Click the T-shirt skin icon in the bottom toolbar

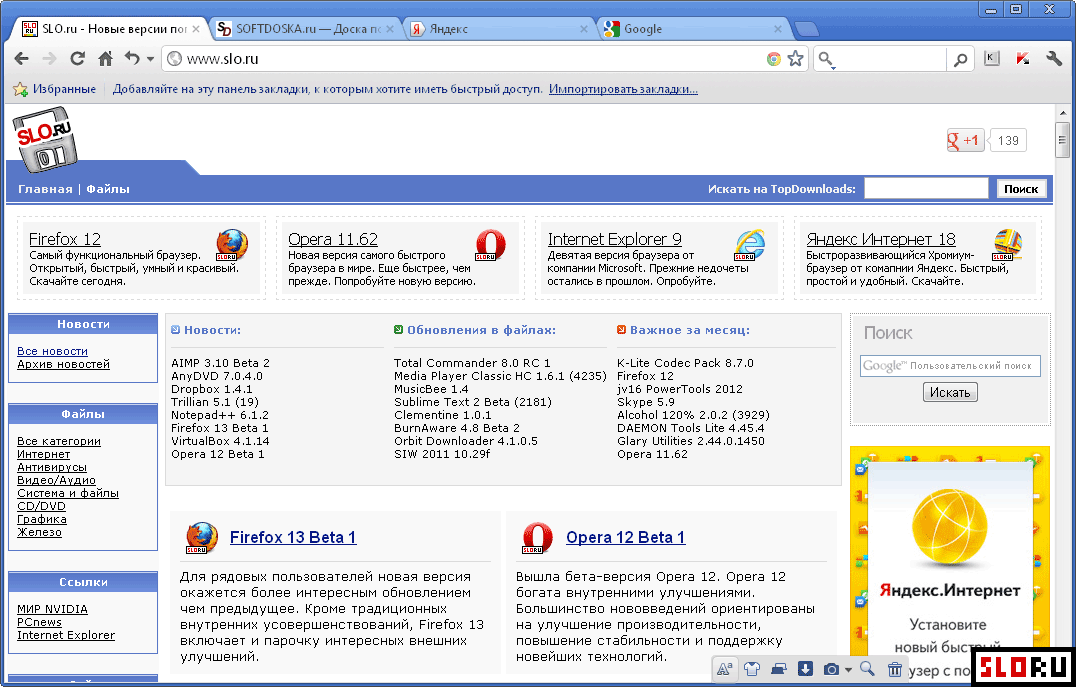pyautogui.click(x=751, y=669)
